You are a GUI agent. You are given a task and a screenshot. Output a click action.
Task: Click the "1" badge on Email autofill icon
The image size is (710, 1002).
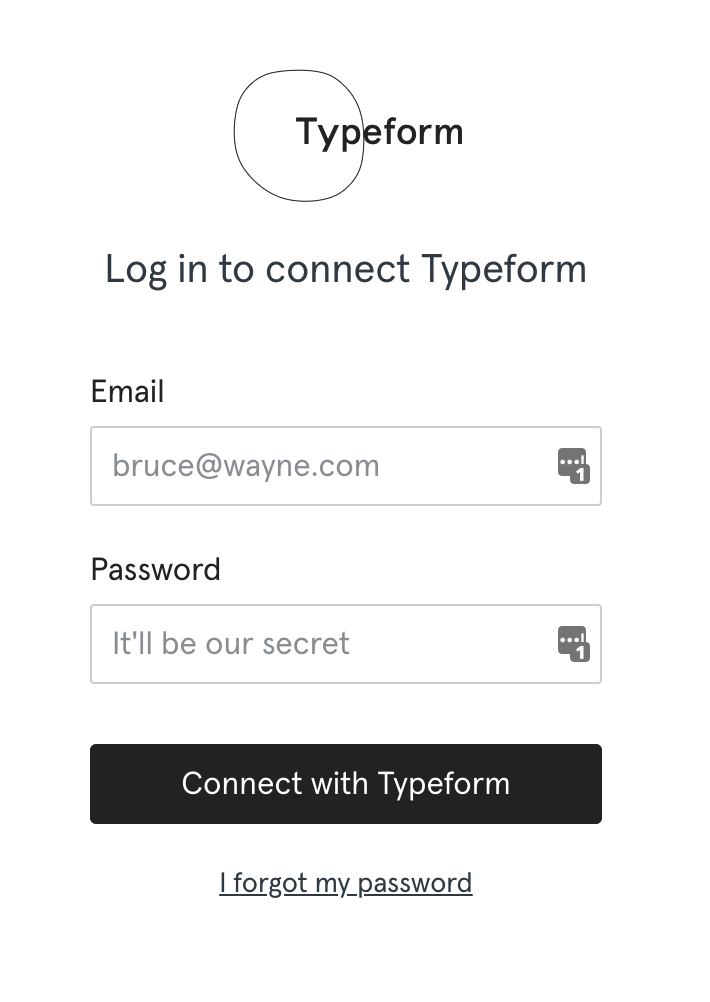[580, 475]
